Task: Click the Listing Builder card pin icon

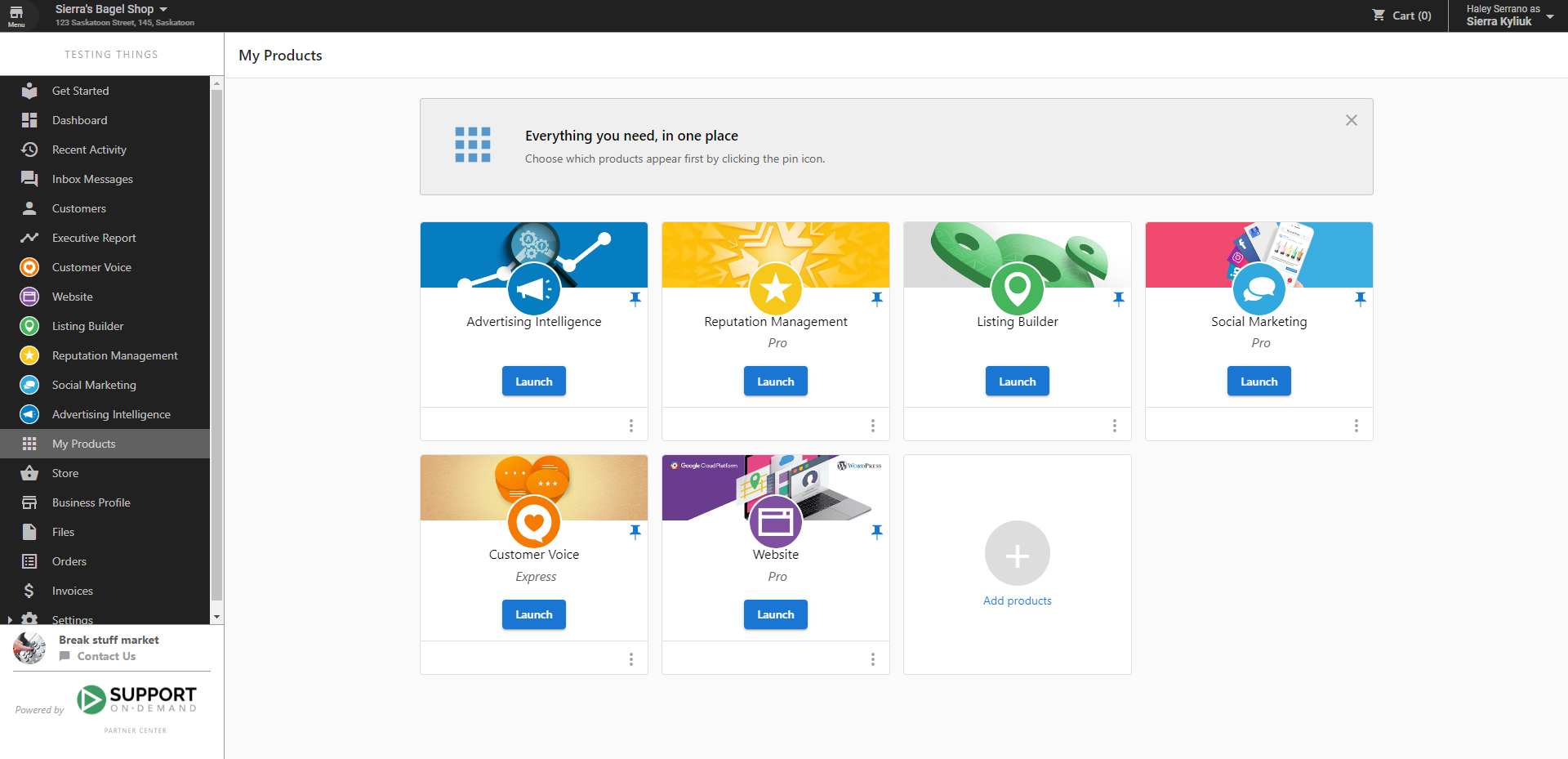Action: [1018, 288]
